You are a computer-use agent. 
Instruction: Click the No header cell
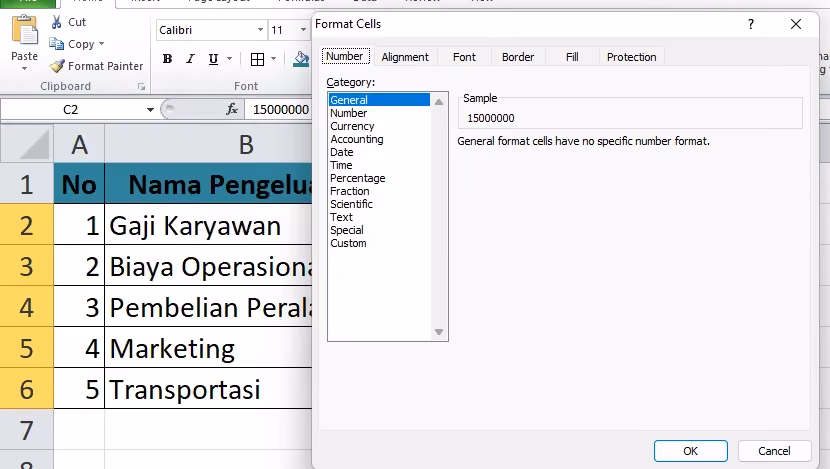(x=79, y=184)
